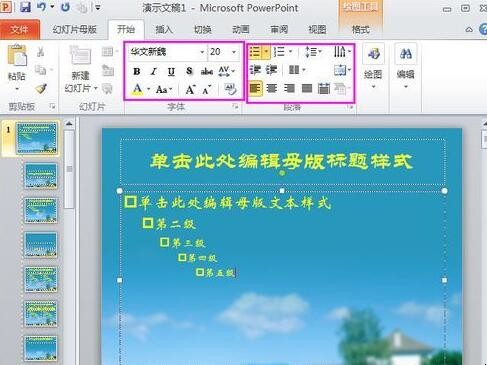This screenshot has width=487, height=365.
Task: Toggle bold formatting (B)
Action: 137,71
